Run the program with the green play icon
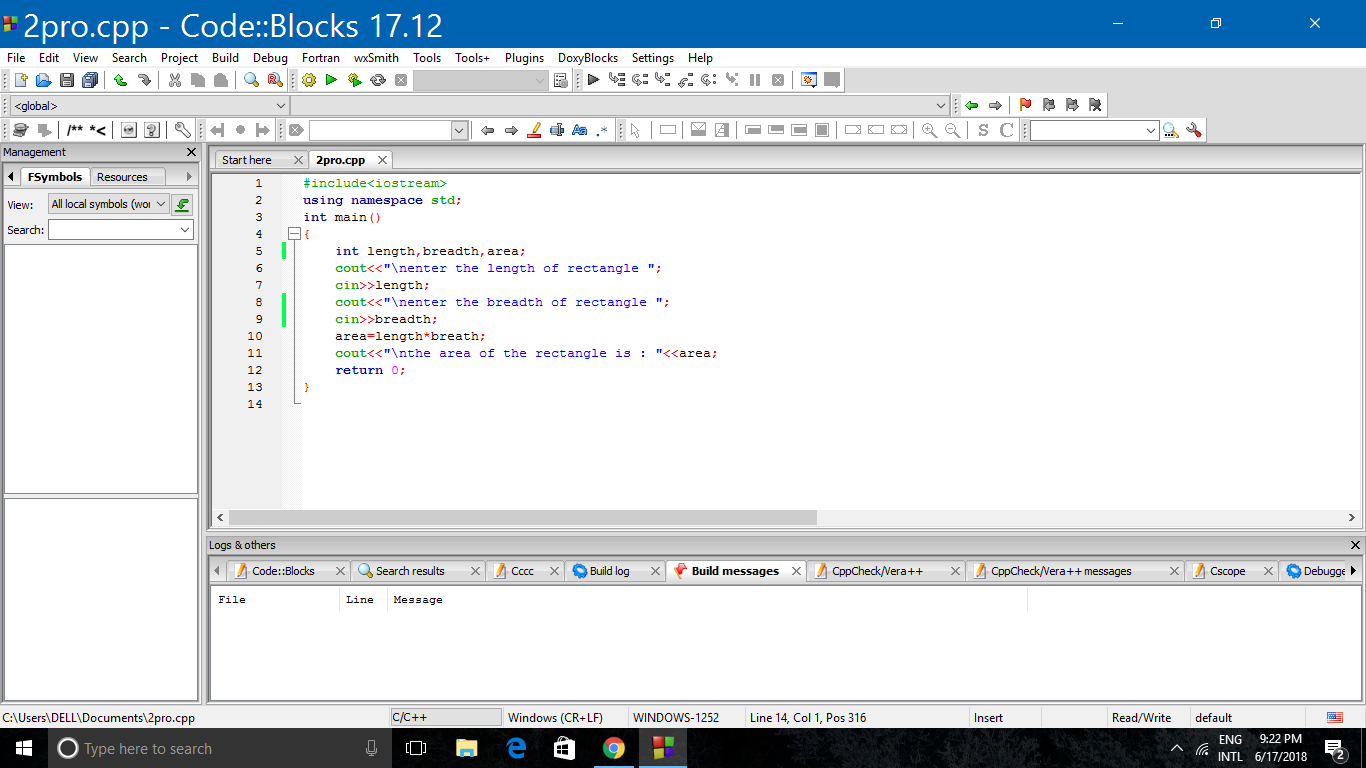This screenshot has height=768, width=1366. (x=331, y=80)
